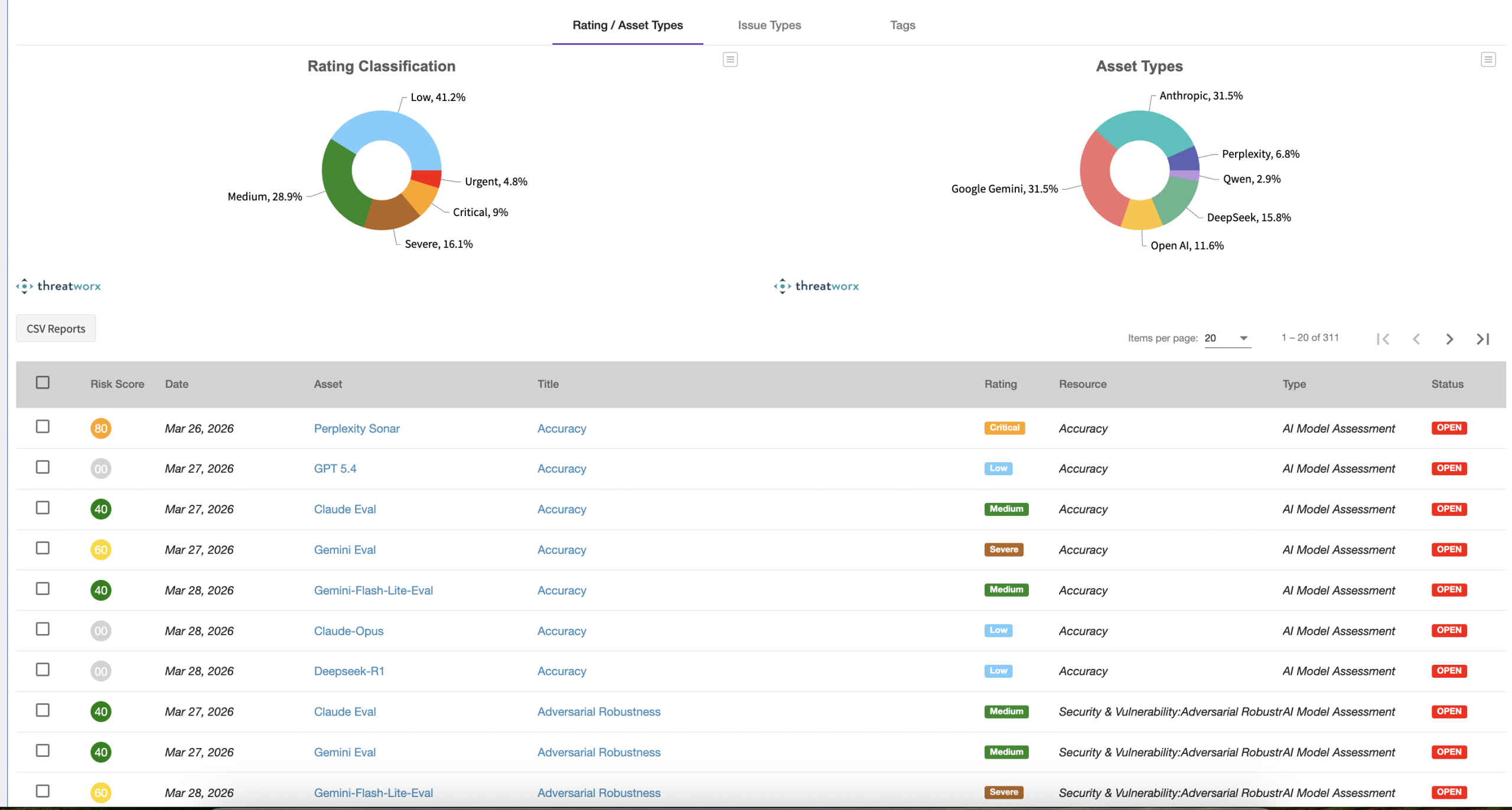Sort by Risk Score column header
Screen dimensions: 1512x810
click(117, 384)
